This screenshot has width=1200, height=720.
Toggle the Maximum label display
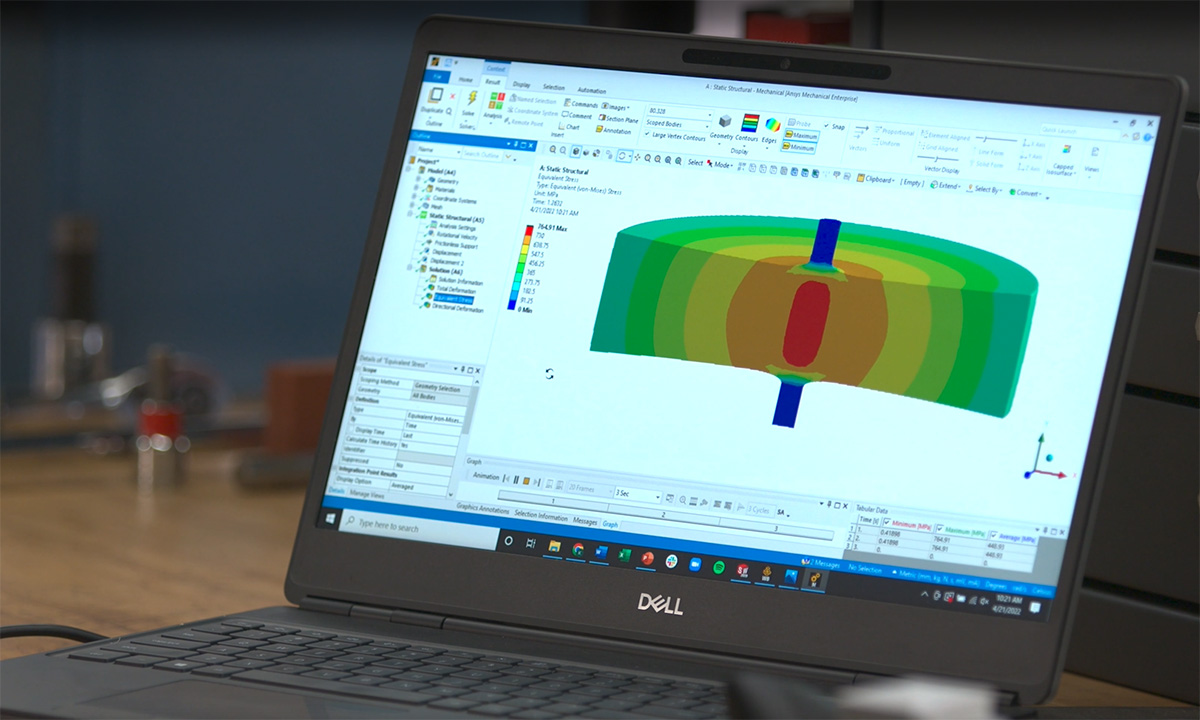804,135
